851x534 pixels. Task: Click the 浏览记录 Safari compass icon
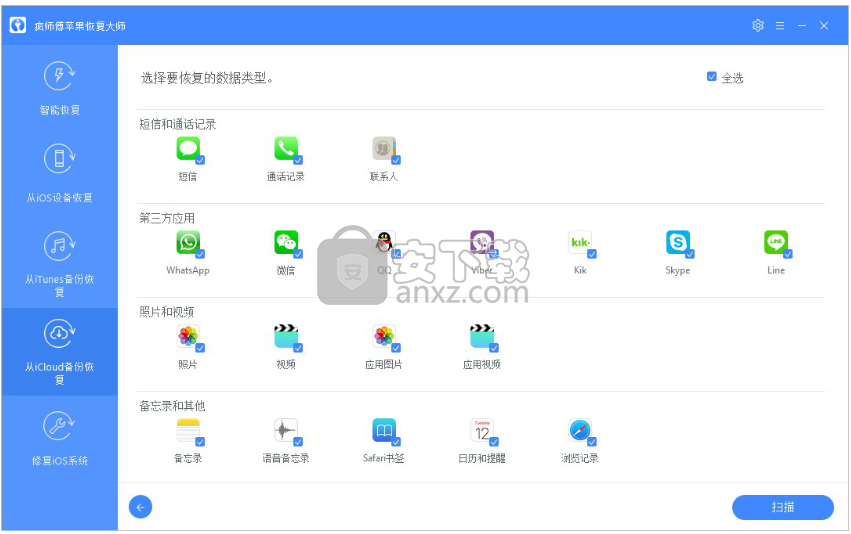click(x=580, y=430)
